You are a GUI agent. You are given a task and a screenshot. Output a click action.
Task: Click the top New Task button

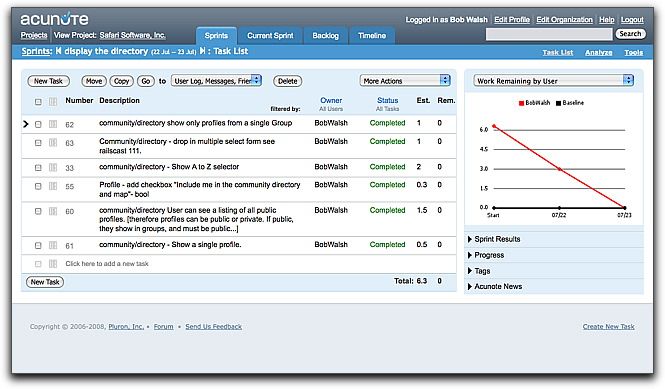point(48,81)
